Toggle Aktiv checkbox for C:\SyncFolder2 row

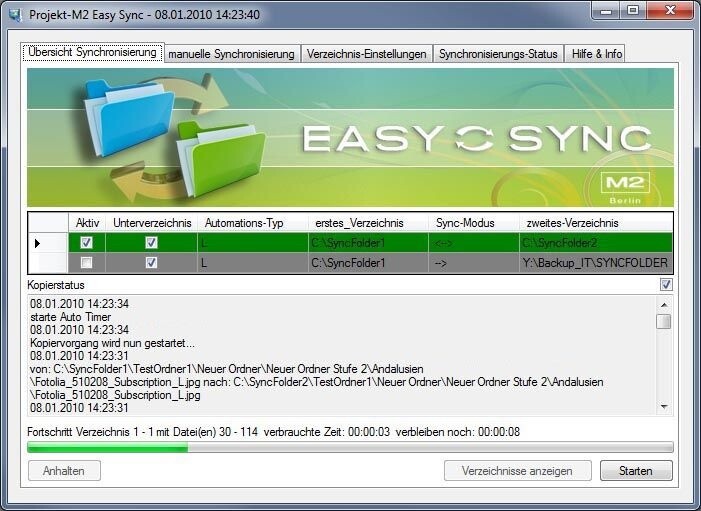tap(86, 243)
